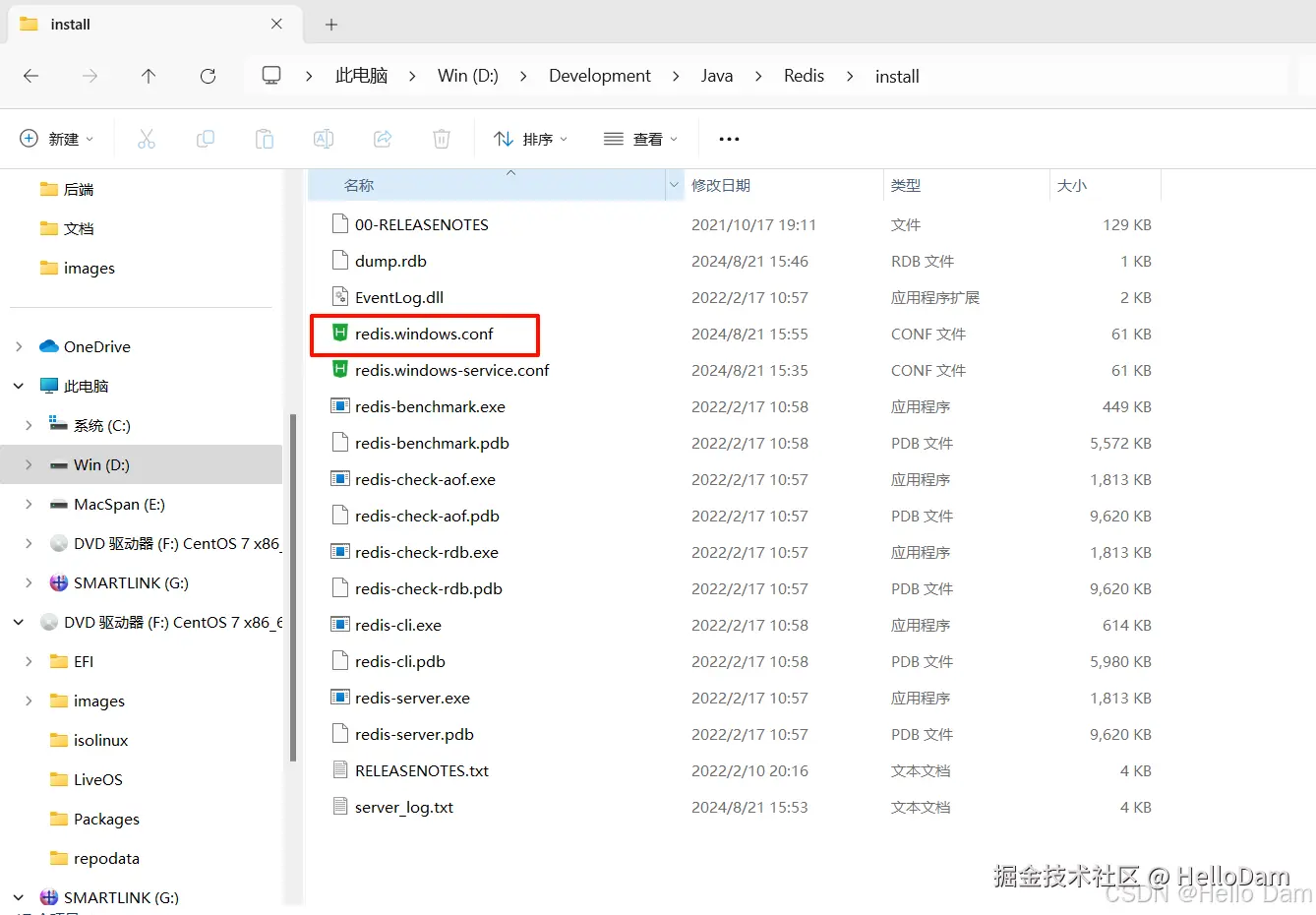Click the OneDrive cloud icon

pos(49,346)
